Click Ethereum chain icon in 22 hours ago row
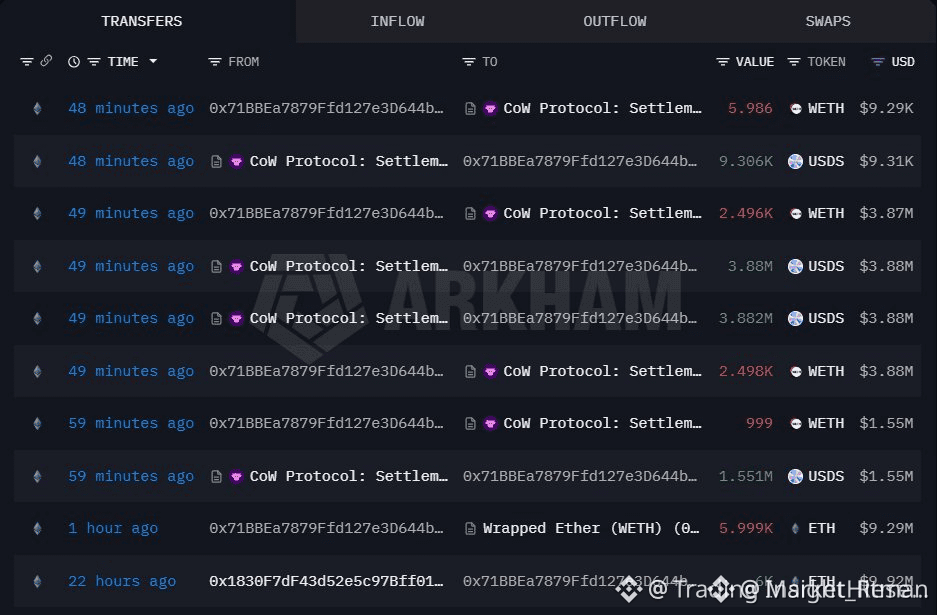This screenshot has width=937, height=615. (x=37, y=581)
